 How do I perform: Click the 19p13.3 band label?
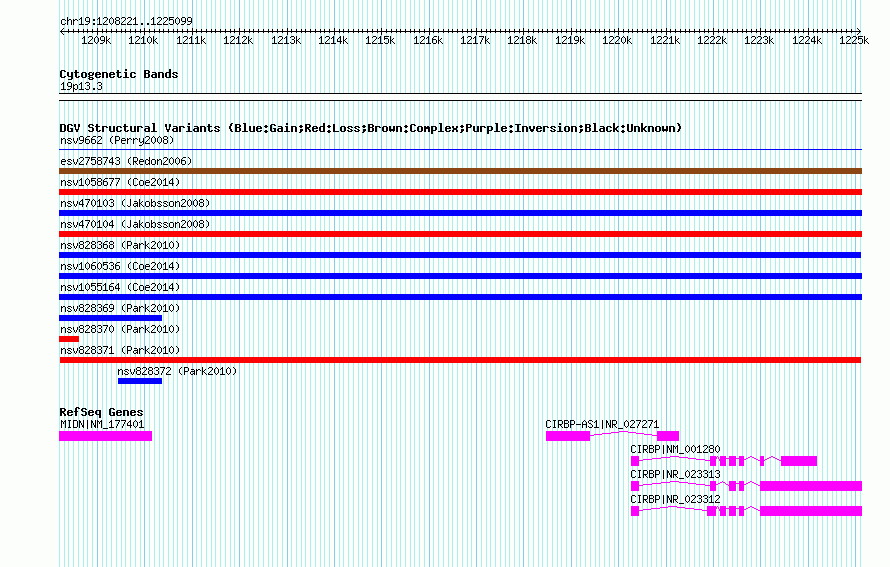click(81, 87)
